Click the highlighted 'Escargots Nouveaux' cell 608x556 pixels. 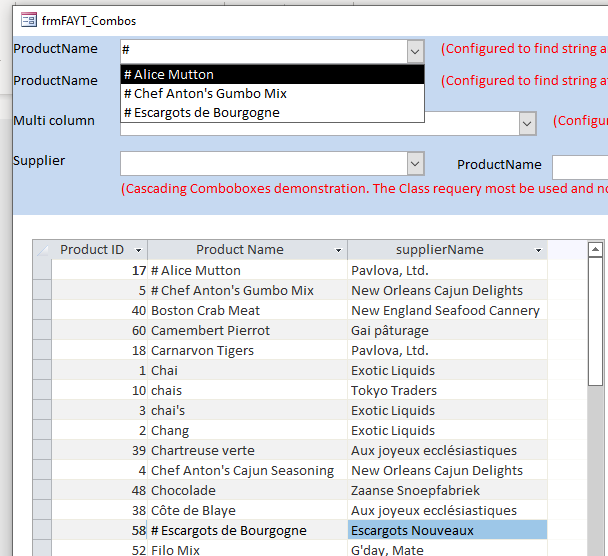click(447, 530)
